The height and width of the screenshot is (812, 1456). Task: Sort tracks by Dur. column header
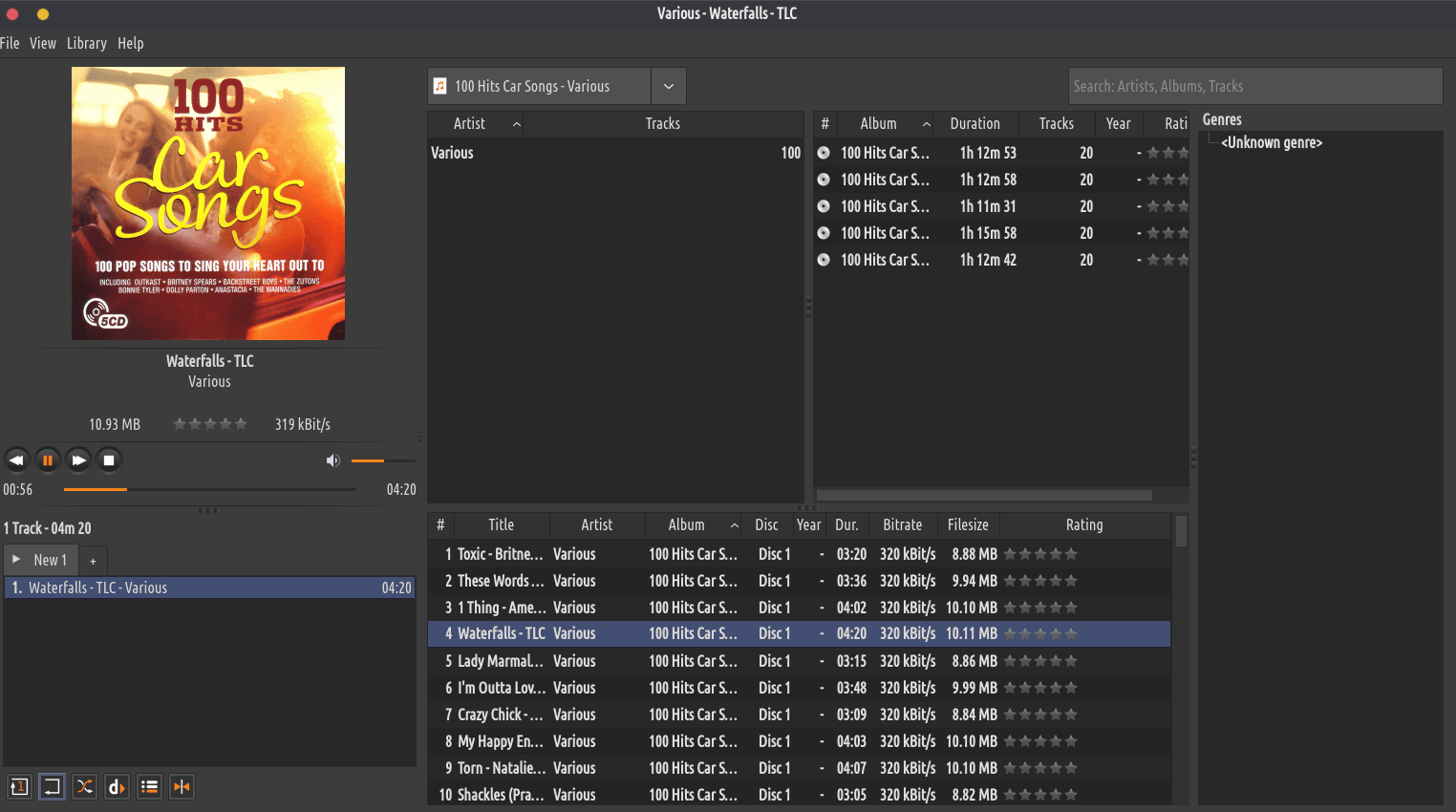click(x=846, y=525)
